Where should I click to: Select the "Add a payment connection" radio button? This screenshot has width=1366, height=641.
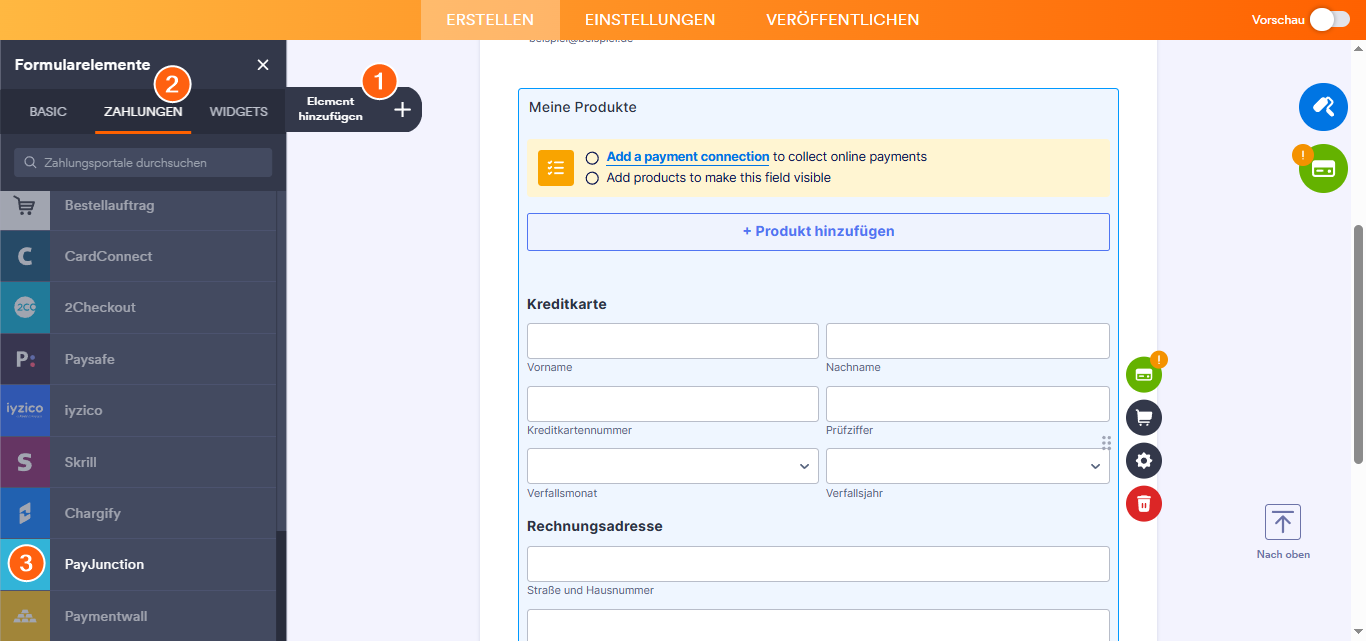592,157
